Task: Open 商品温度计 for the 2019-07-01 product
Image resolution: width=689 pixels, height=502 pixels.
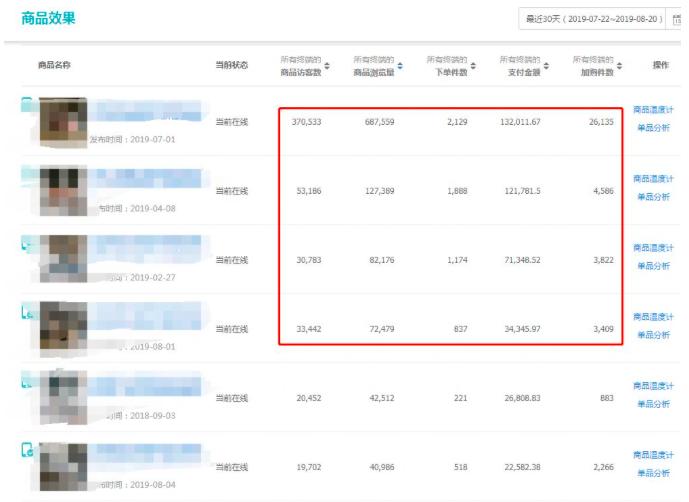Action: point(653,110)
